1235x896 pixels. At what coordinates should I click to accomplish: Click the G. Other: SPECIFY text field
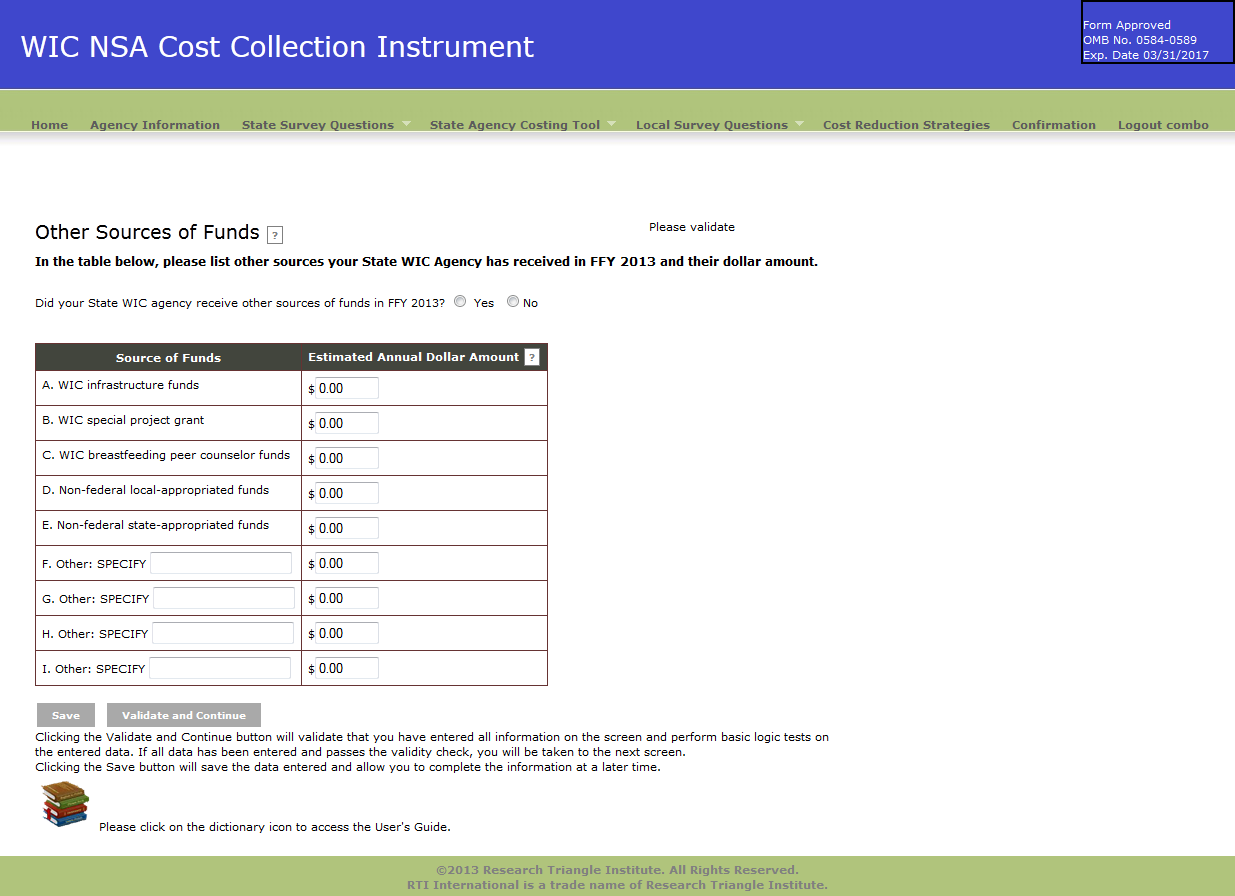tap(224, 598)
